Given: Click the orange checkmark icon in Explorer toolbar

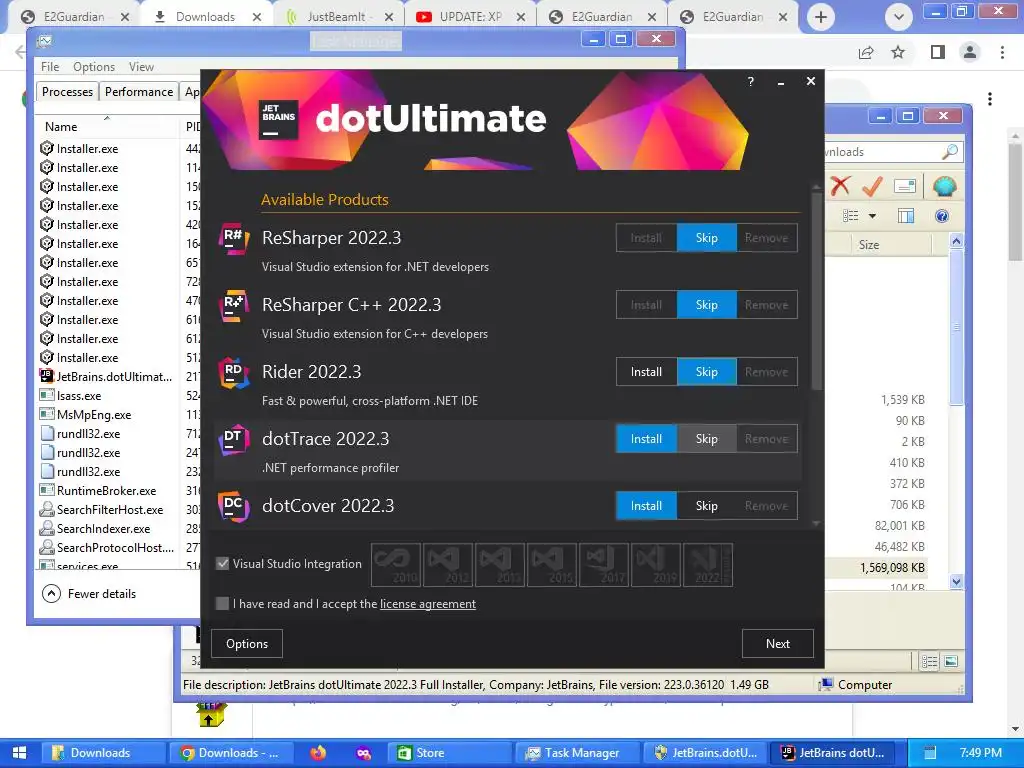Looking at the screenshot, I should pyautogui.click(x=872, y=187).
